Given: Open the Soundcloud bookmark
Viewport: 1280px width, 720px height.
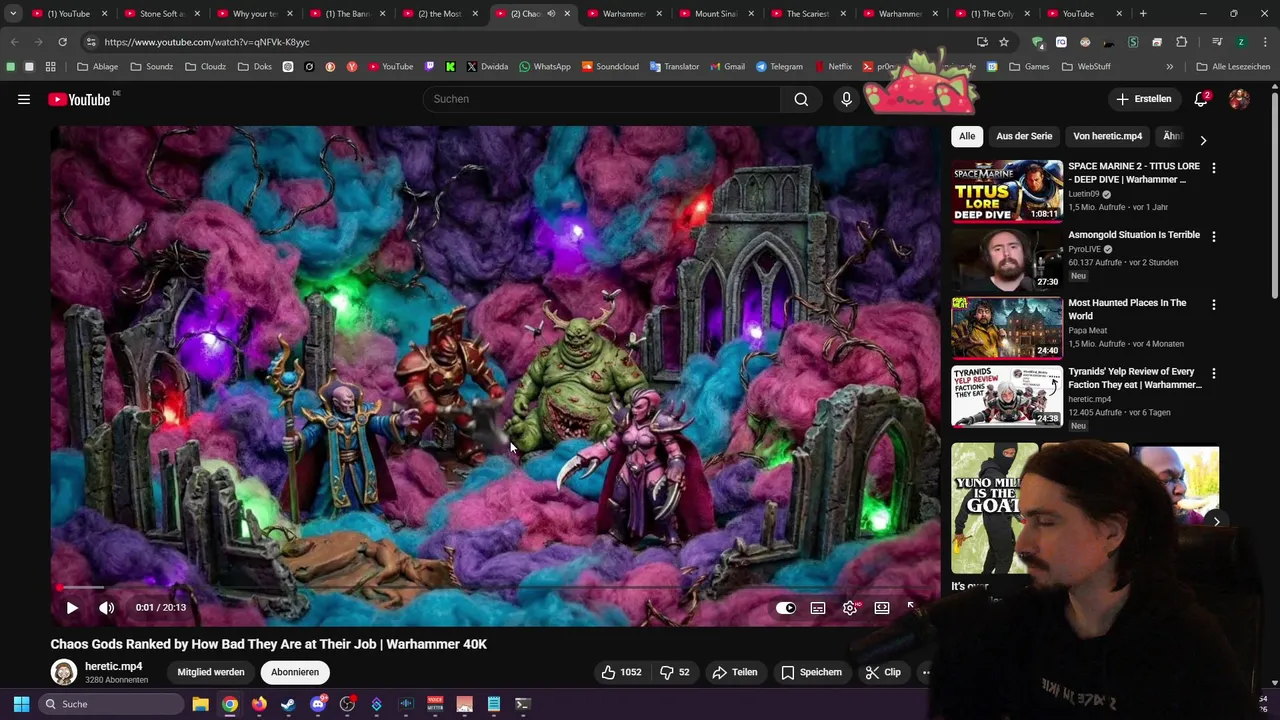Looking at the screenshot, I should point(610,67).
